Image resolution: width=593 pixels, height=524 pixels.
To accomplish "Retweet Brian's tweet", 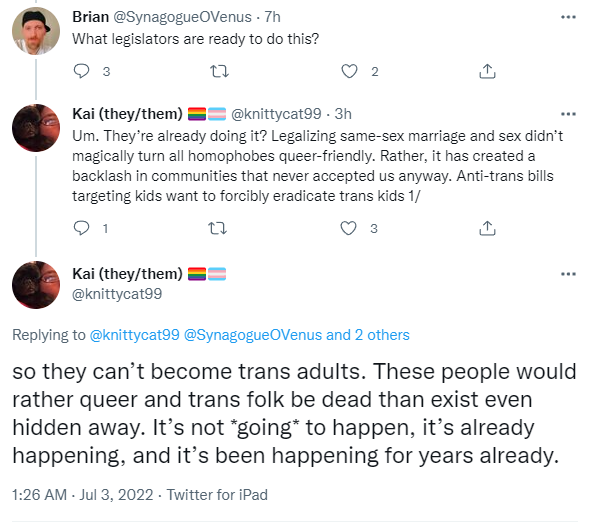I will [x=219, y=71].
